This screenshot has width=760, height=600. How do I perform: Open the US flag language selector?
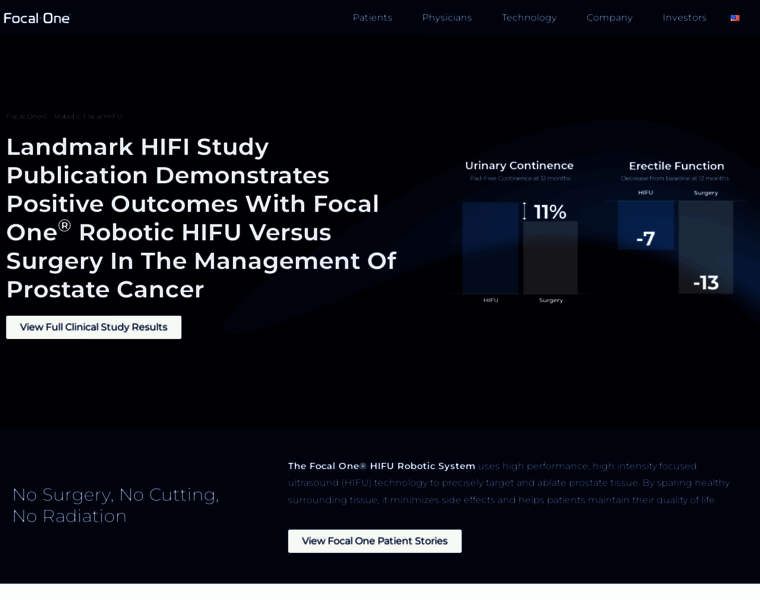pyautogui.click(x=735, y=18)
